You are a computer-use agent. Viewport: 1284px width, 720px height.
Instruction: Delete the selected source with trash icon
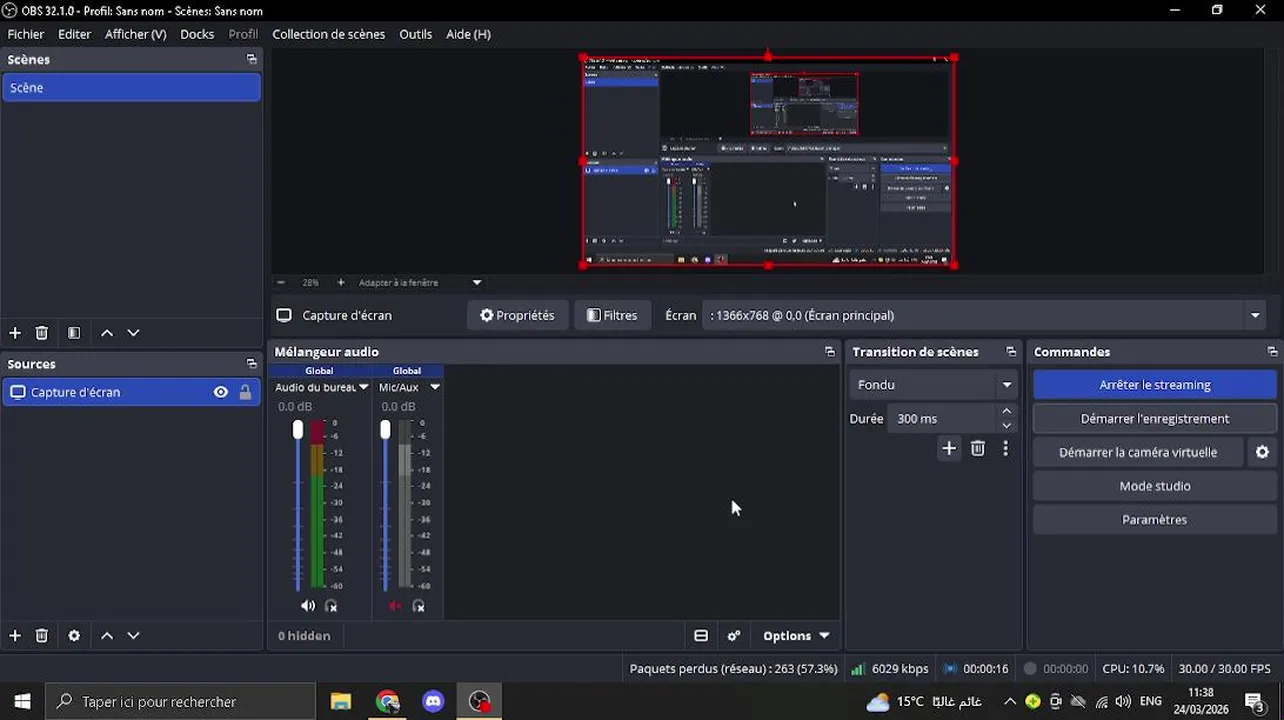click(x=42, y=636)
